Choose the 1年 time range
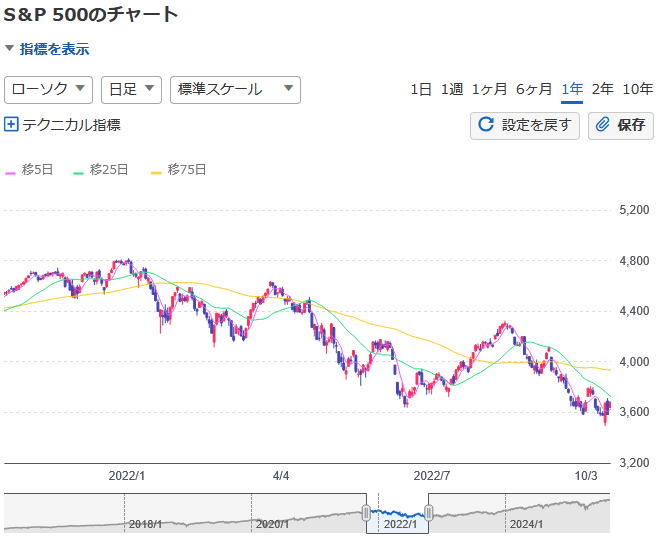 coord(572,89)
